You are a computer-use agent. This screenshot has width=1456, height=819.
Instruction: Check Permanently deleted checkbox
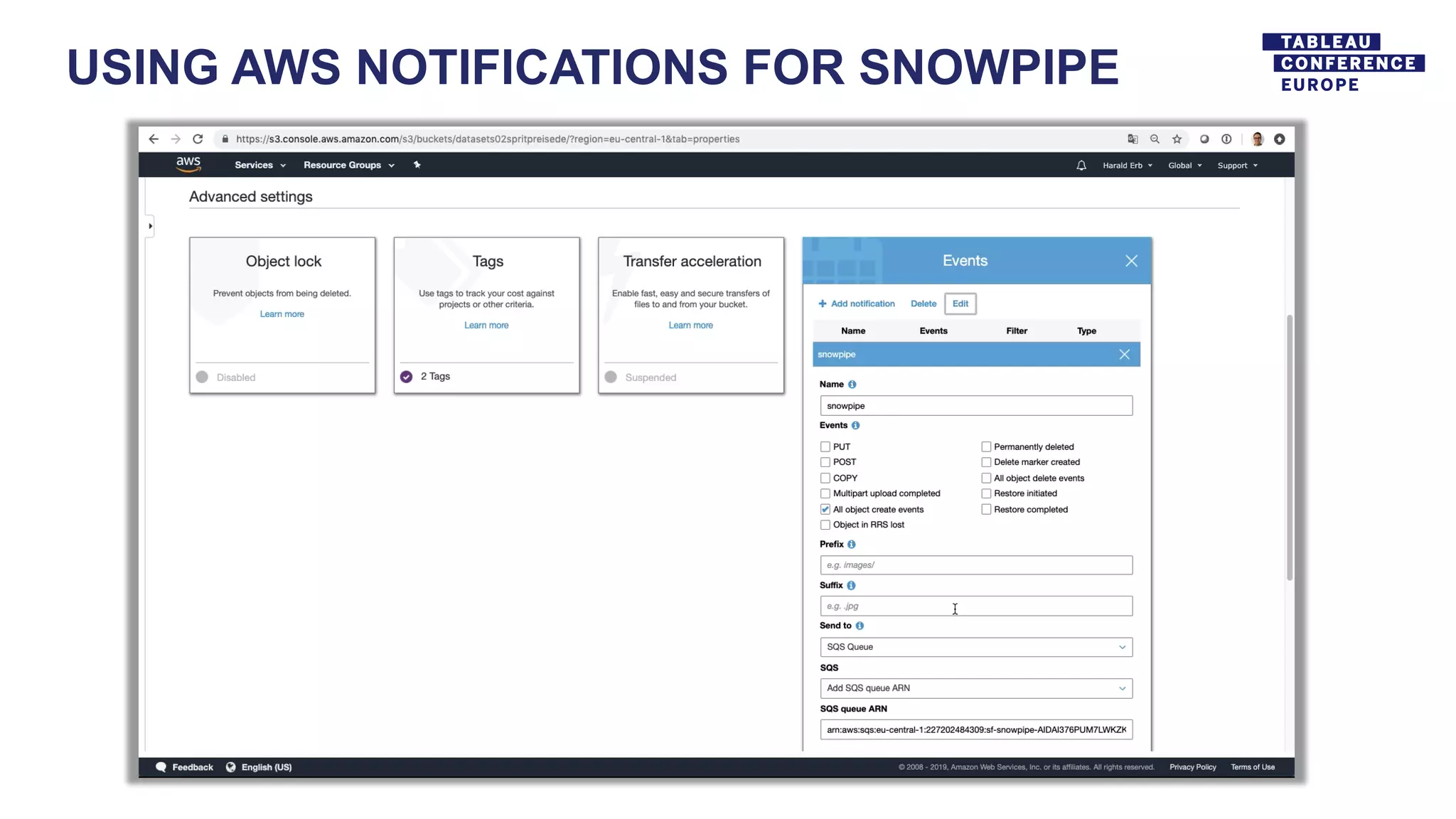[x=986, y=447]
